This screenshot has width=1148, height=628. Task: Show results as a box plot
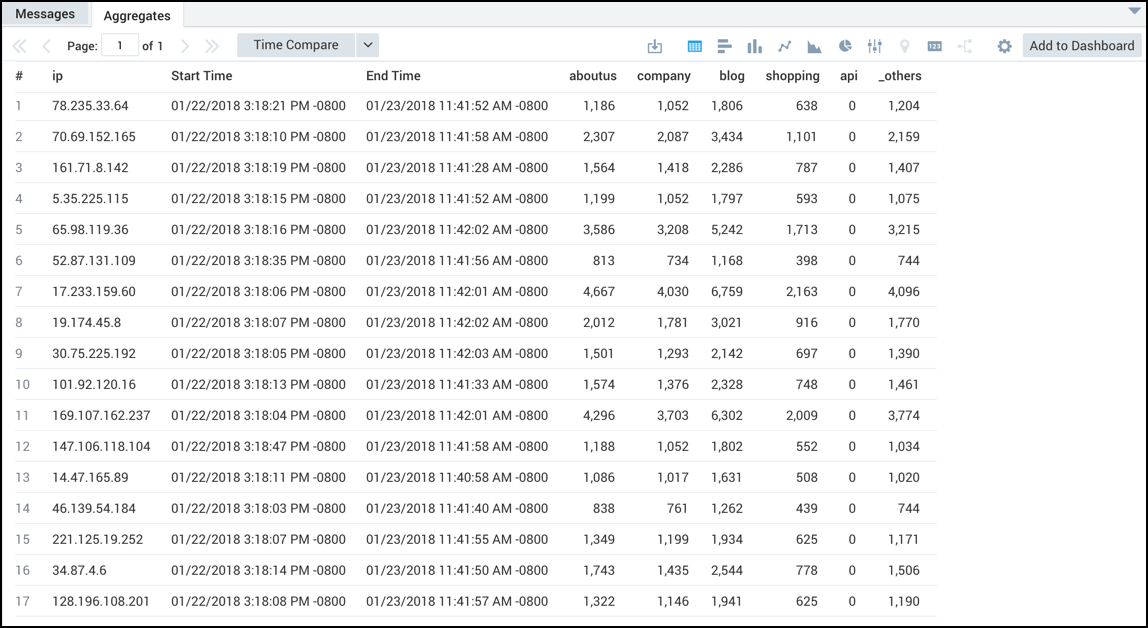coord(875,45)
